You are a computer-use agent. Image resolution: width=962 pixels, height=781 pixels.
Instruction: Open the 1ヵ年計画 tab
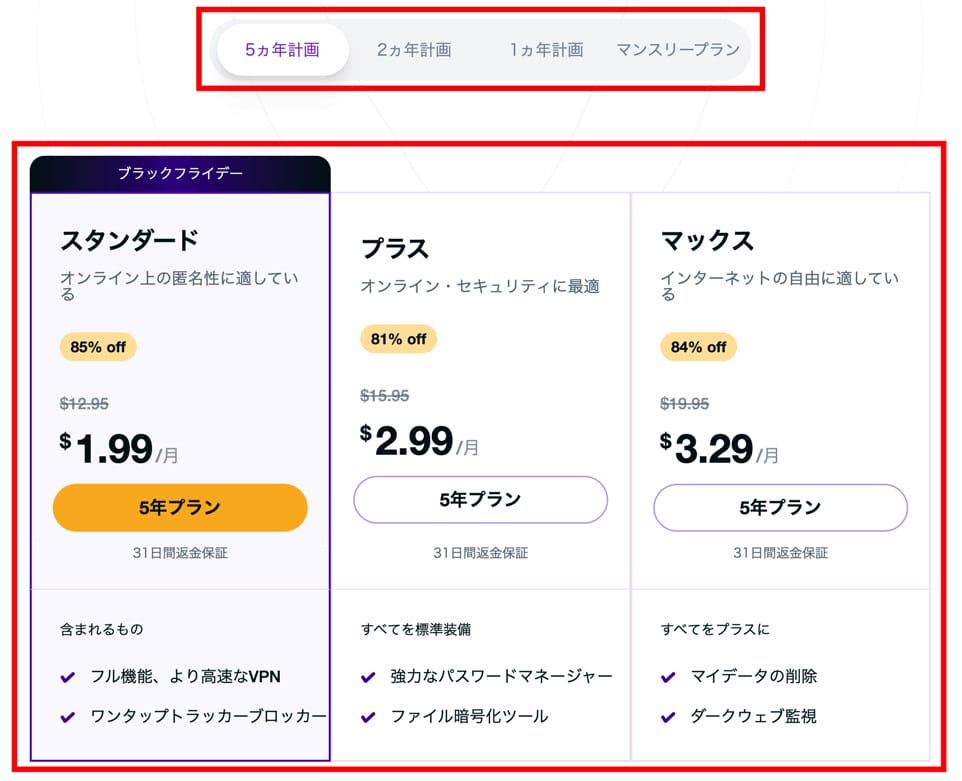[x=546, y=49]
